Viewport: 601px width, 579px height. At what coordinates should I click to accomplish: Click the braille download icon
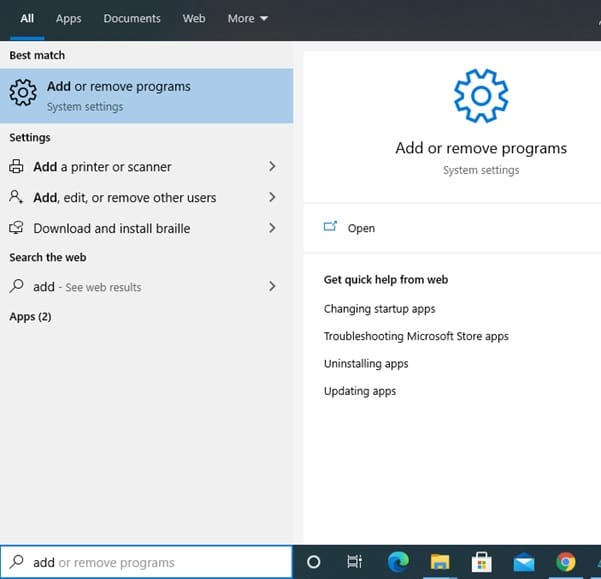point(16,228)
